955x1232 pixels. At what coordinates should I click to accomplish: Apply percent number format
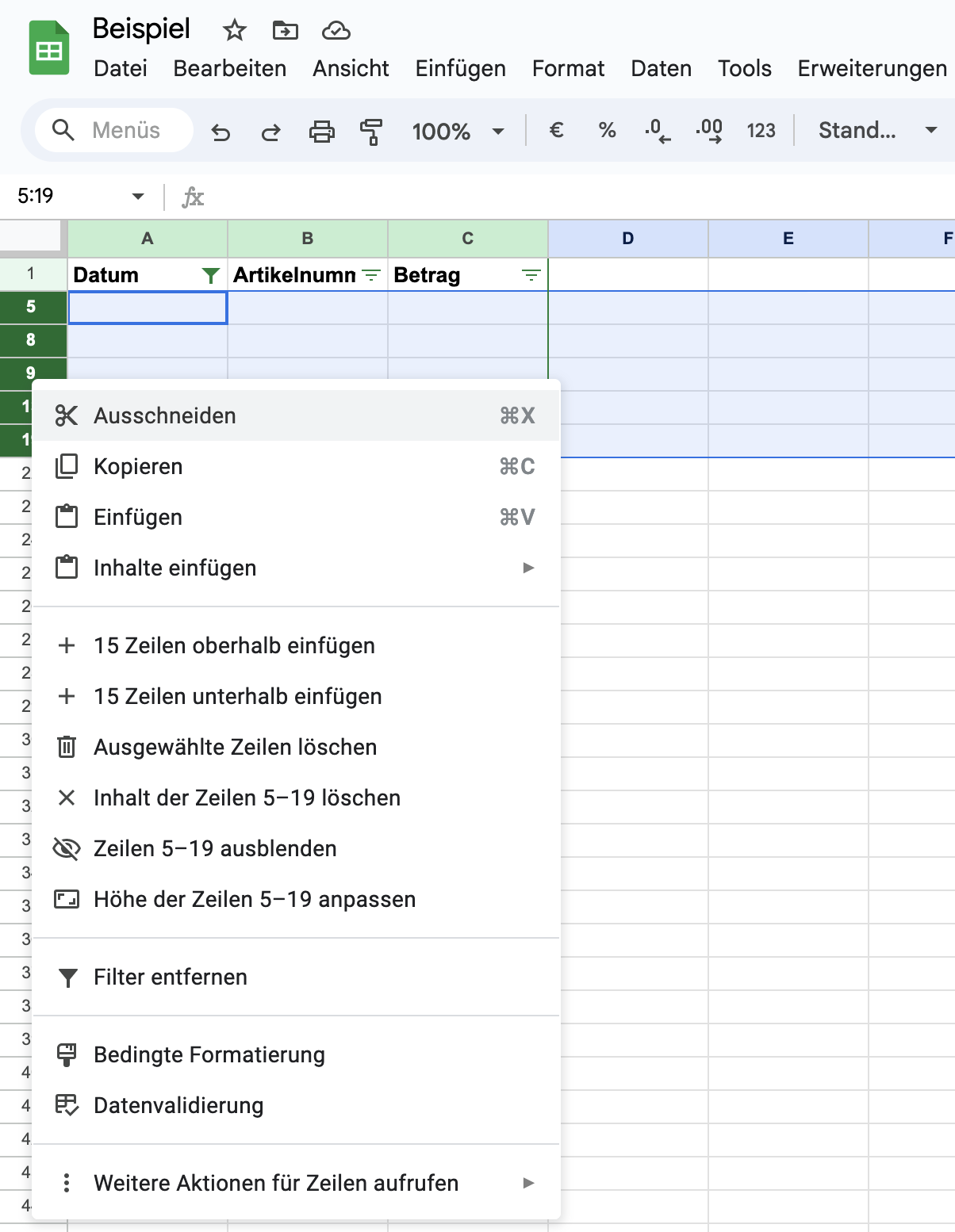tap(607, 130)
